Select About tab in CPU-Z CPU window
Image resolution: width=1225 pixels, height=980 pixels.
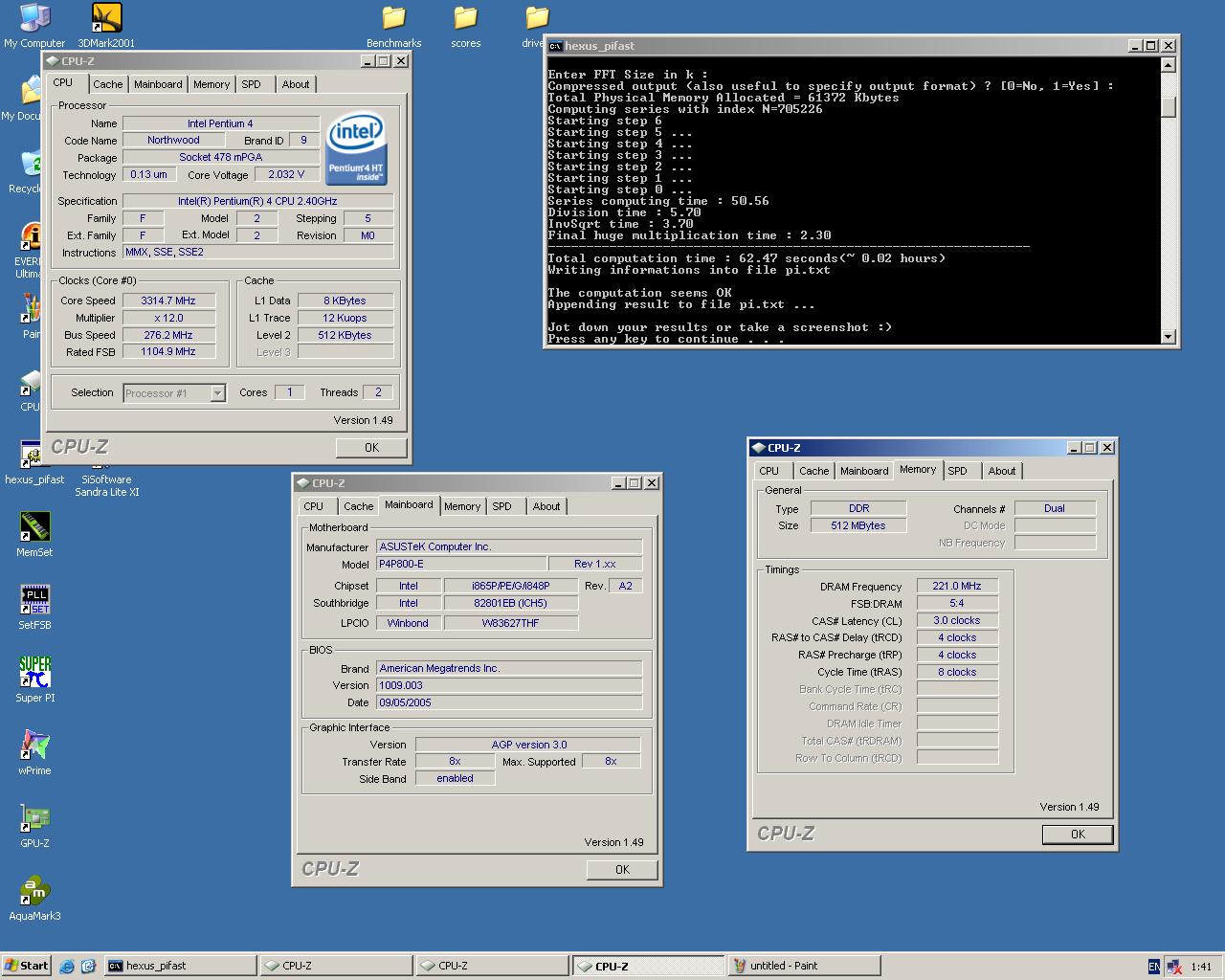click(296, 84)
